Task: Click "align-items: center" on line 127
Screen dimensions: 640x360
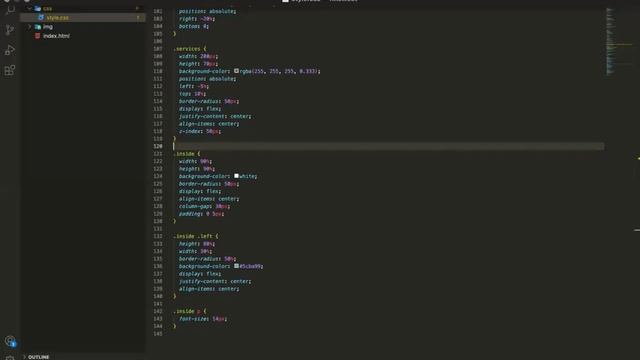Action: coord(209,199)
